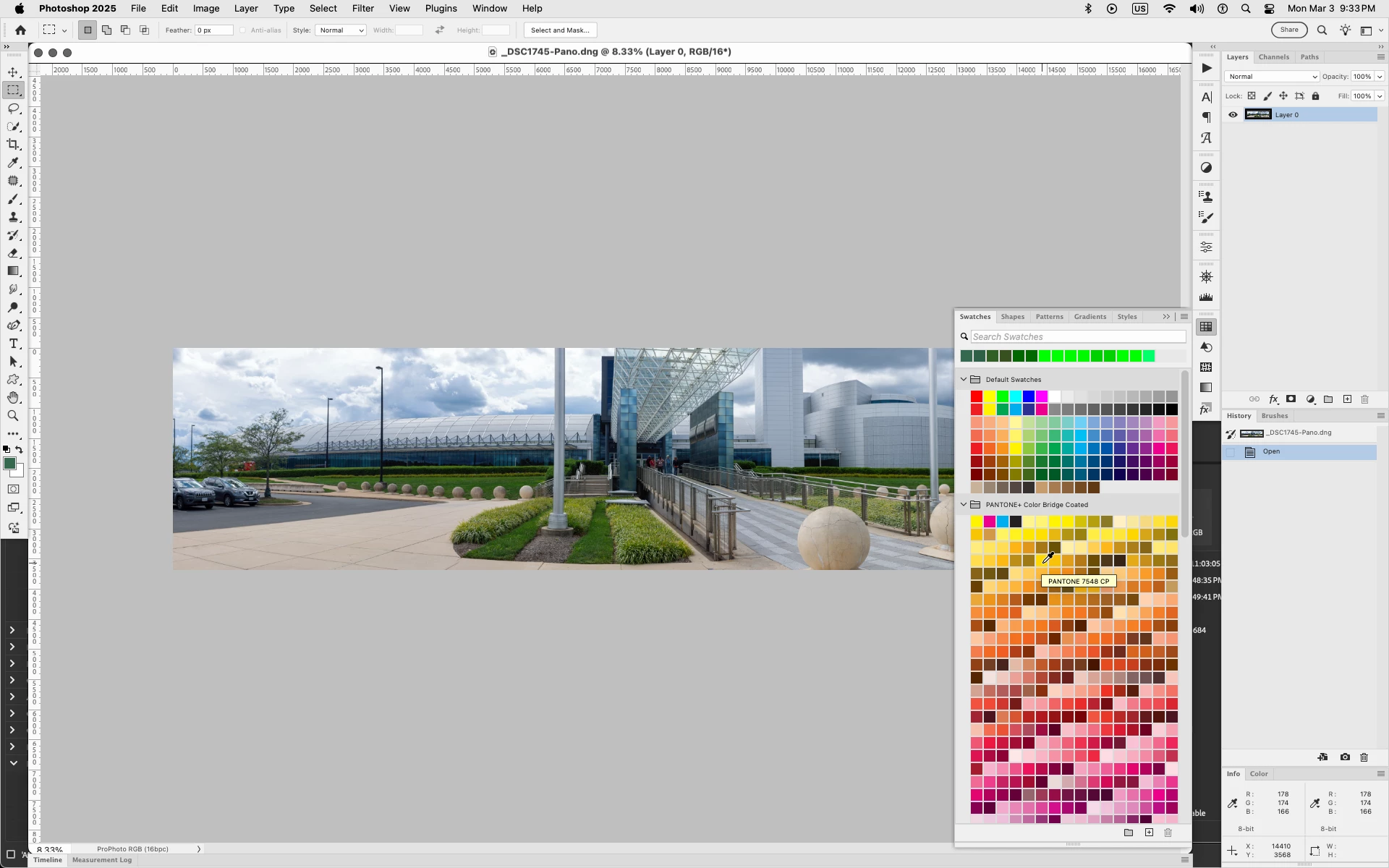The height and width of the screenshot is (868, 1389).
Task: Click the Select and Mask button
Action: pyautogui.click(x=559, y=30)
